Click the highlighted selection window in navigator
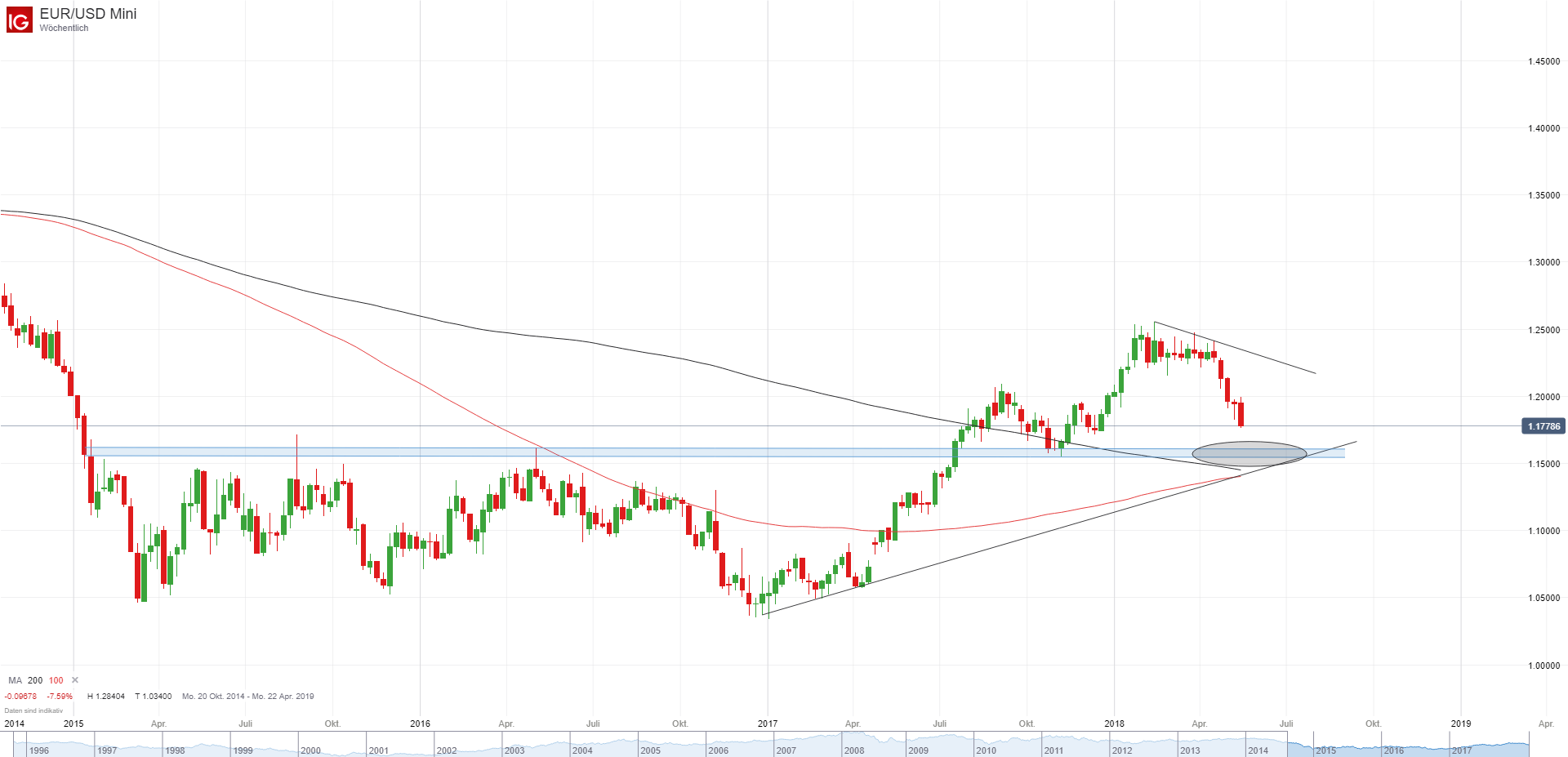The image size is (1568, 757). (x=1408, y=746)
